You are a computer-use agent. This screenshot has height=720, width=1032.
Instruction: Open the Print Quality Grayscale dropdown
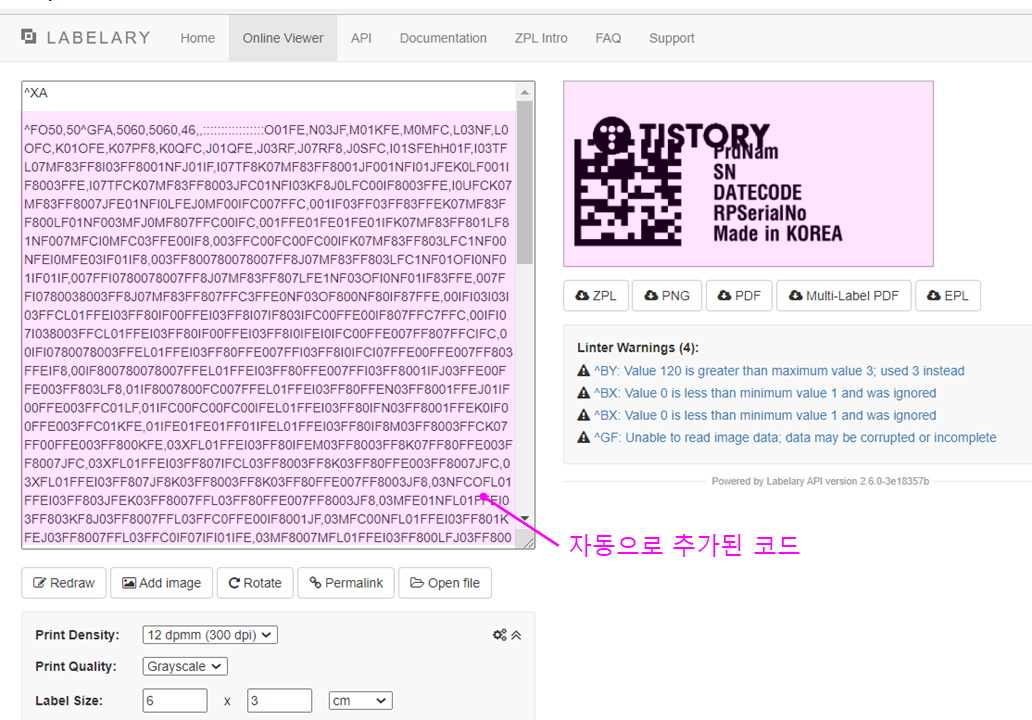pyautogui.click(x=185, y=666)
